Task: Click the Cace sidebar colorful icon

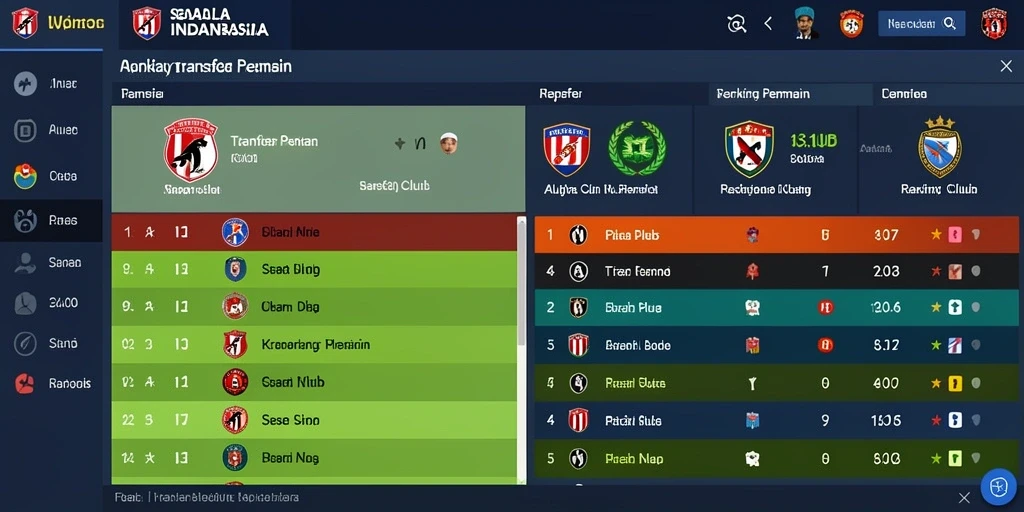Action: (25, 176)
